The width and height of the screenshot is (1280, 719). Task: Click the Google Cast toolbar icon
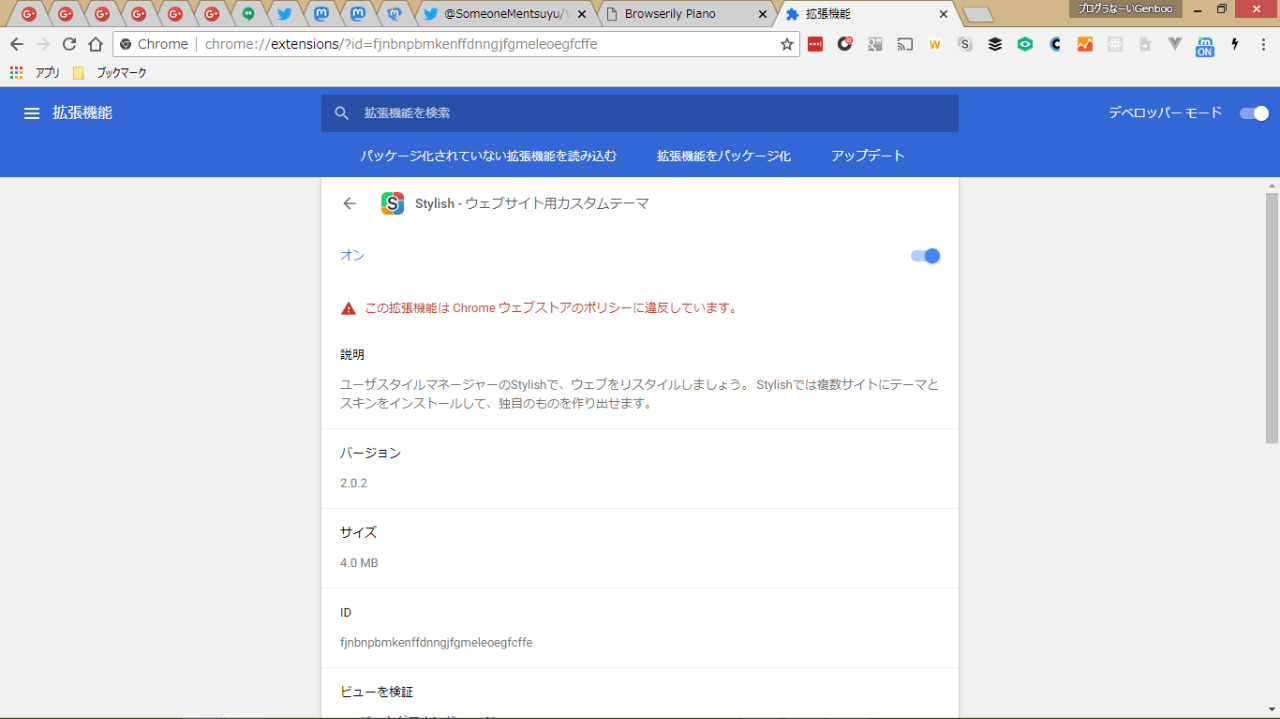pos(905,44)
